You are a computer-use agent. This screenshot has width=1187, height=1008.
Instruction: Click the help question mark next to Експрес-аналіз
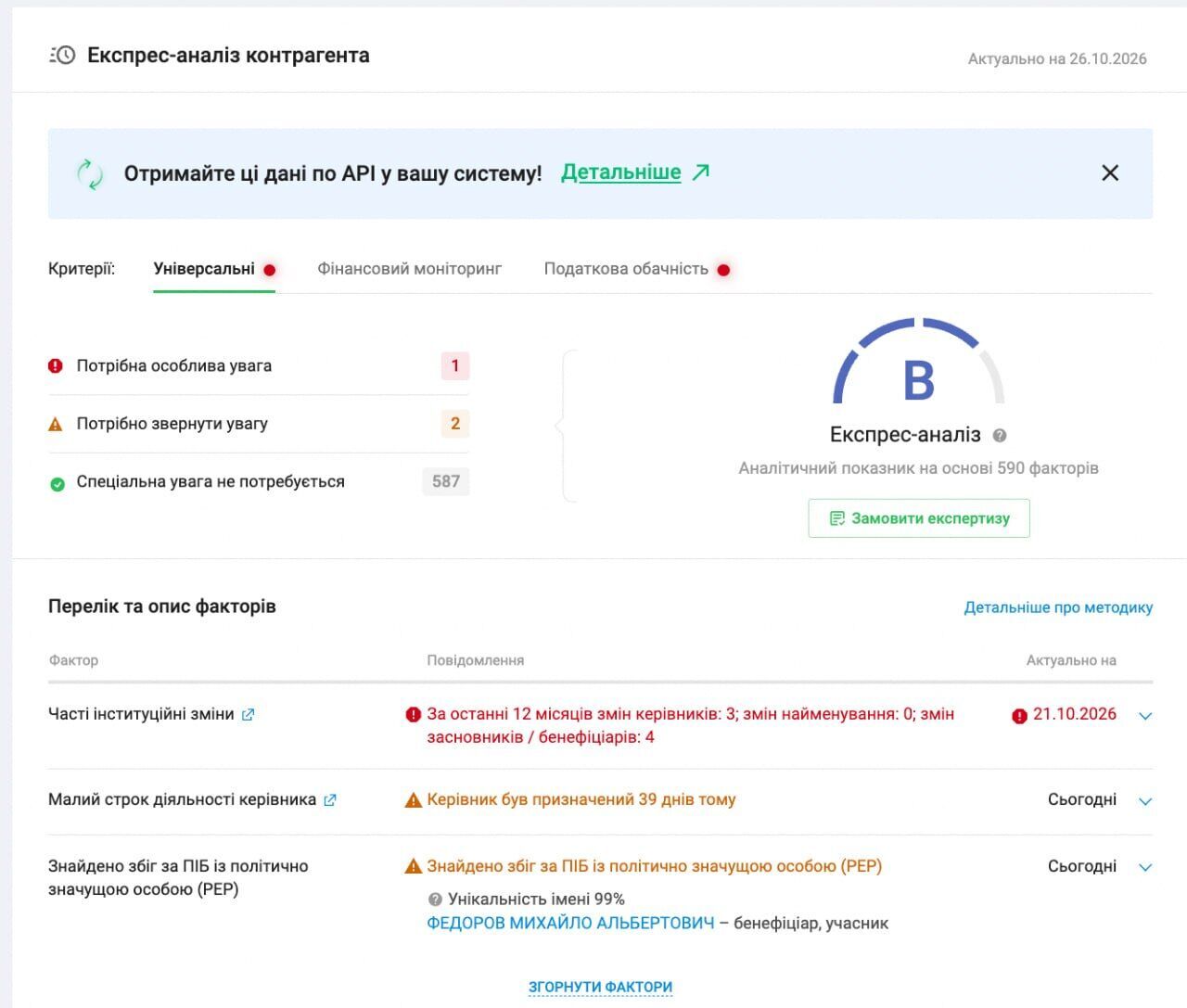[1000, 435]
